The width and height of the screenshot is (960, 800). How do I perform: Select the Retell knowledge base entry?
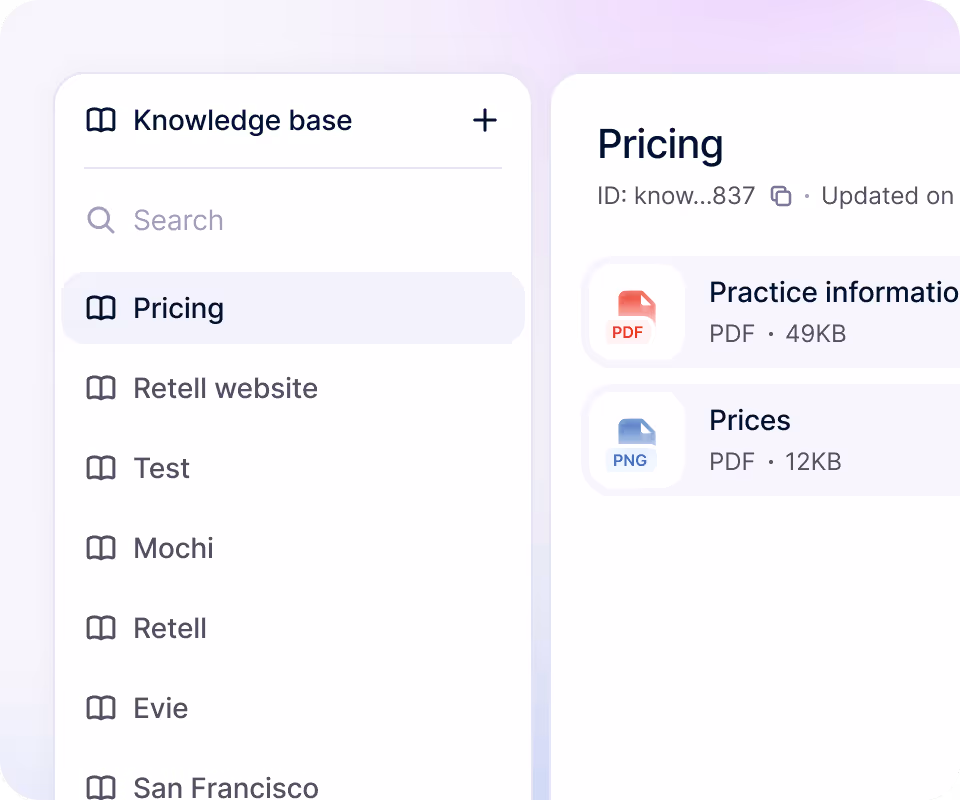tap(293, 628)
